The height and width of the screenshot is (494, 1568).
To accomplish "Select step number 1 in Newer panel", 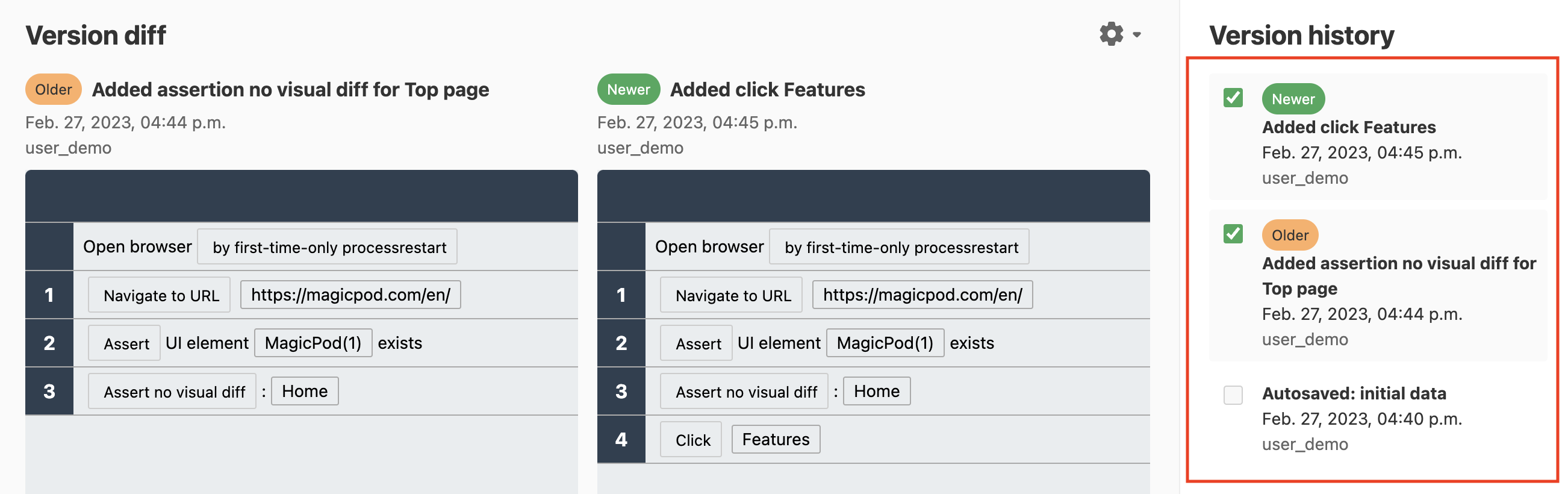I will (621, 295).
